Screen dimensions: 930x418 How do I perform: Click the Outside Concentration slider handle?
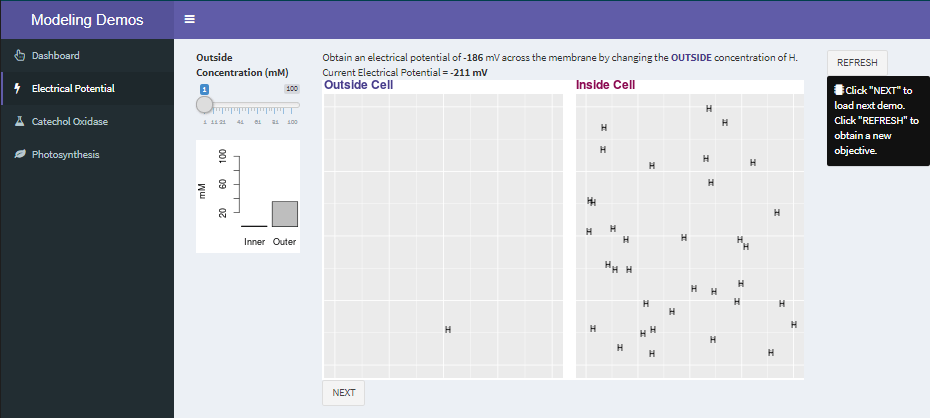tap(205, 104)
